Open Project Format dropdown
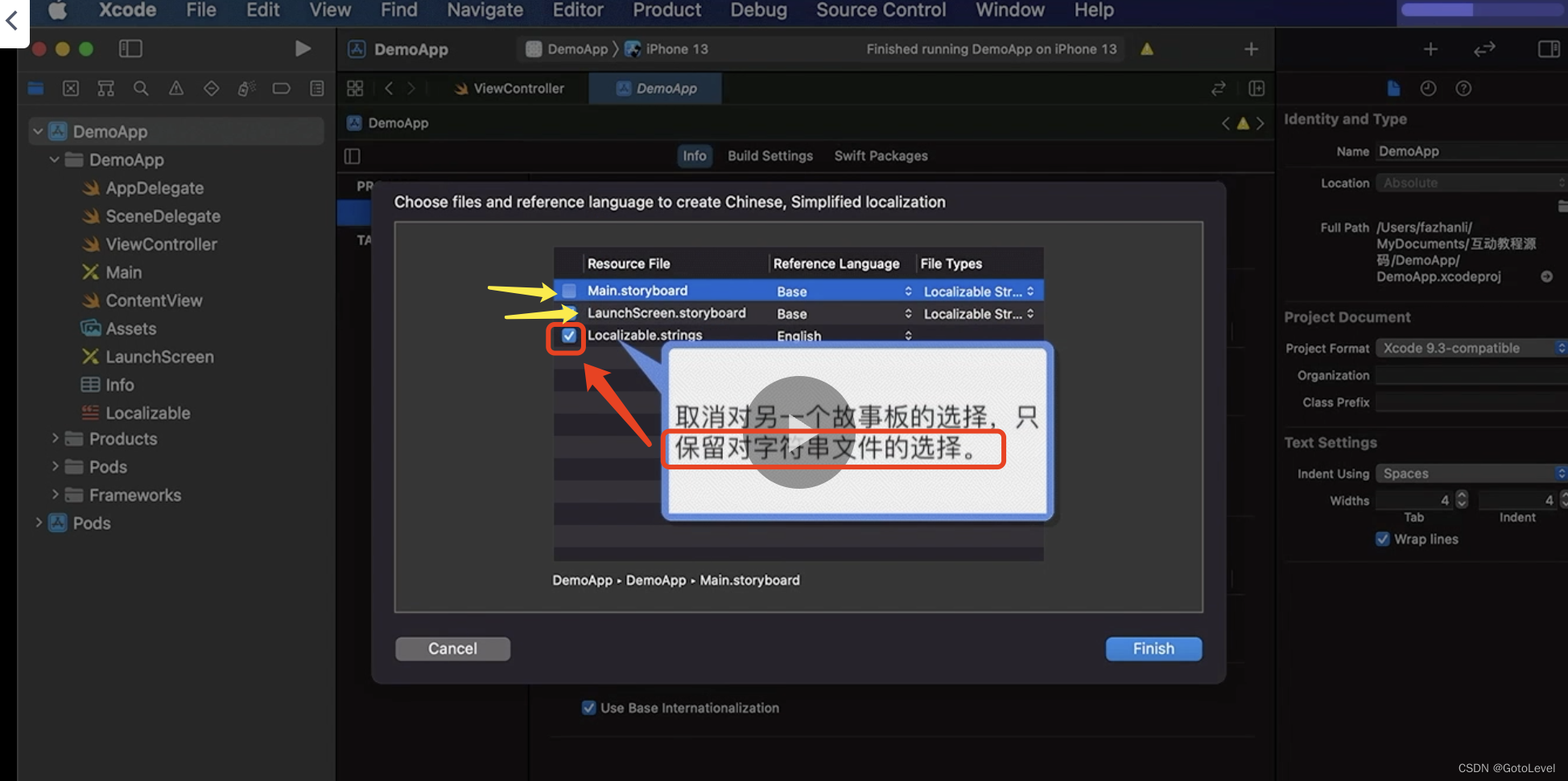The height and width of the screenshot is (781, 1568). click(1471, 348)
